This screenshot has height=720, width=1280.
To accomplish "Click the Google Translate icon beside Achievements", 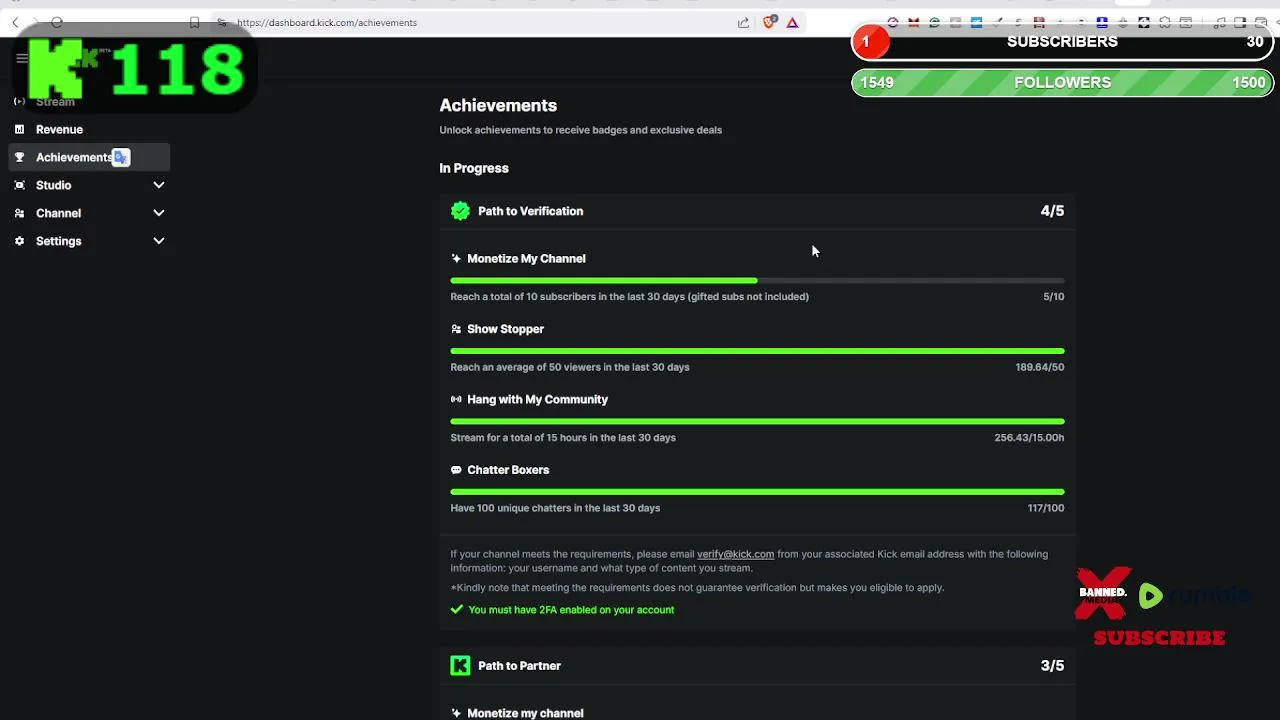I will [121, 157].
